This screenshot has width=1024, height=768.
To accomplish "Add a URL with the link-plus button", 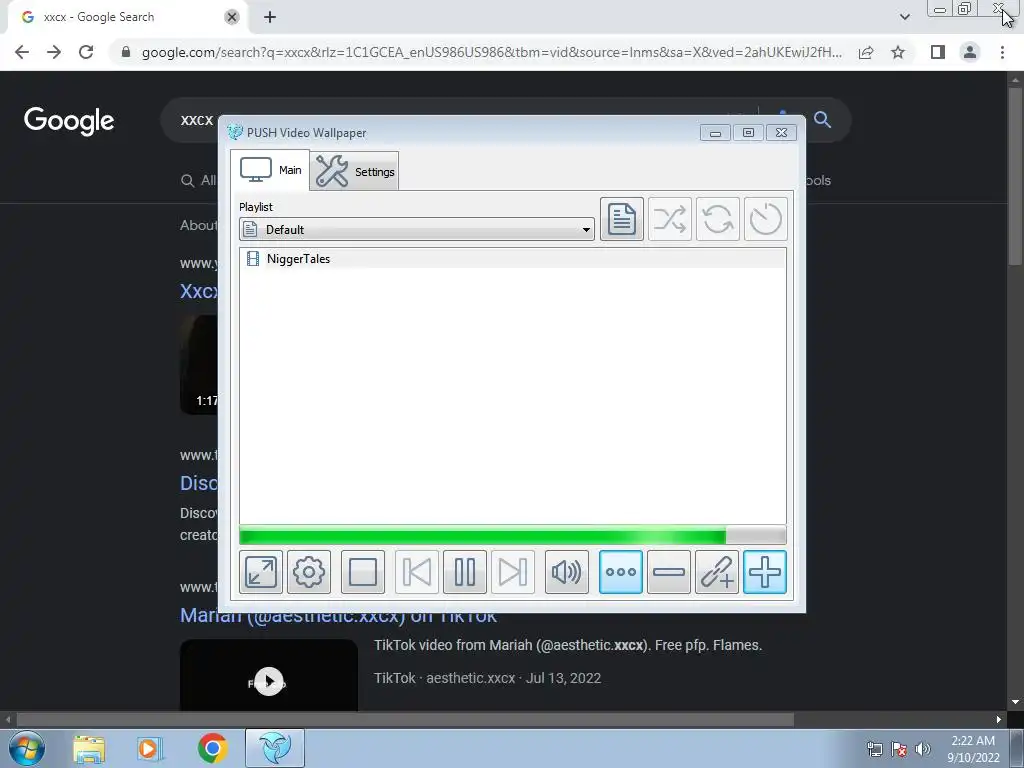I will click(x=716, y=572).
